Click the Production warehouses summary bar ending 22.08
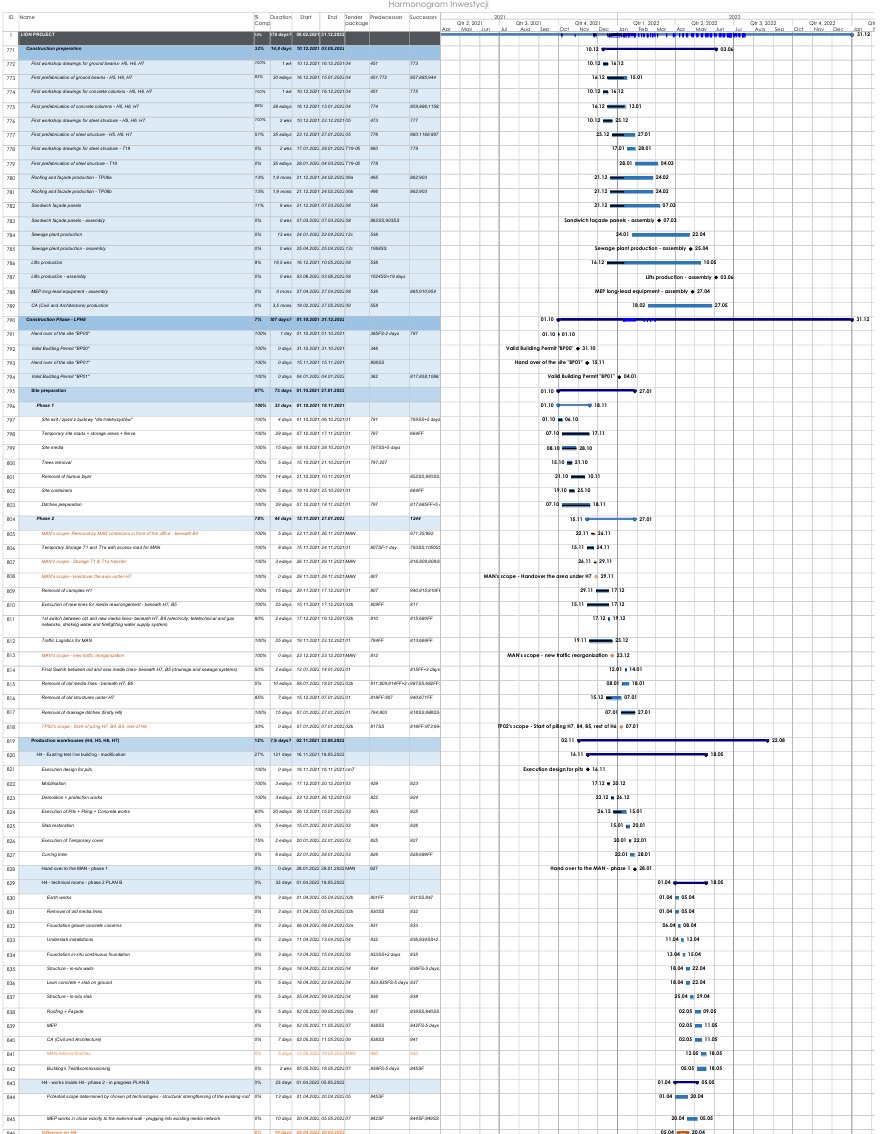 (x=672, y=741)
